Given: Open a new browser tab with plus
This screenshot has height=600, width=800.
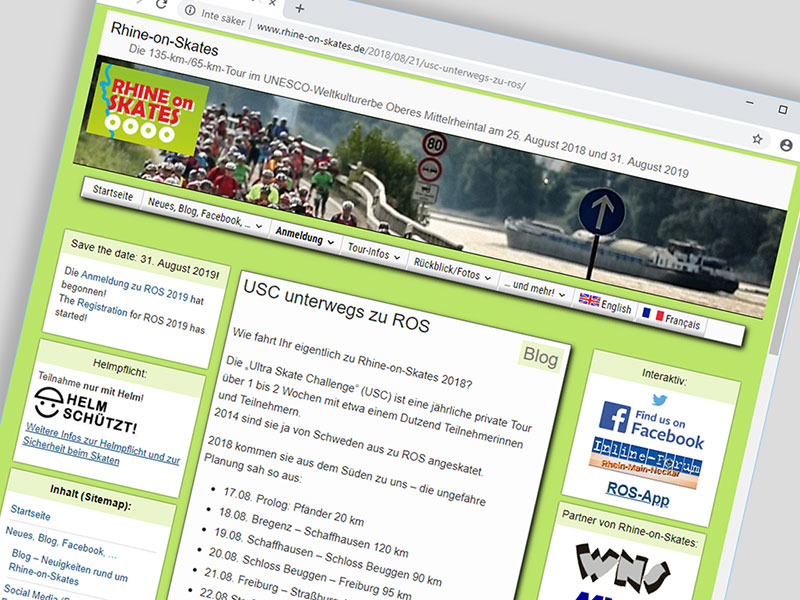Looking at the screenshot, I should (300, 9).
